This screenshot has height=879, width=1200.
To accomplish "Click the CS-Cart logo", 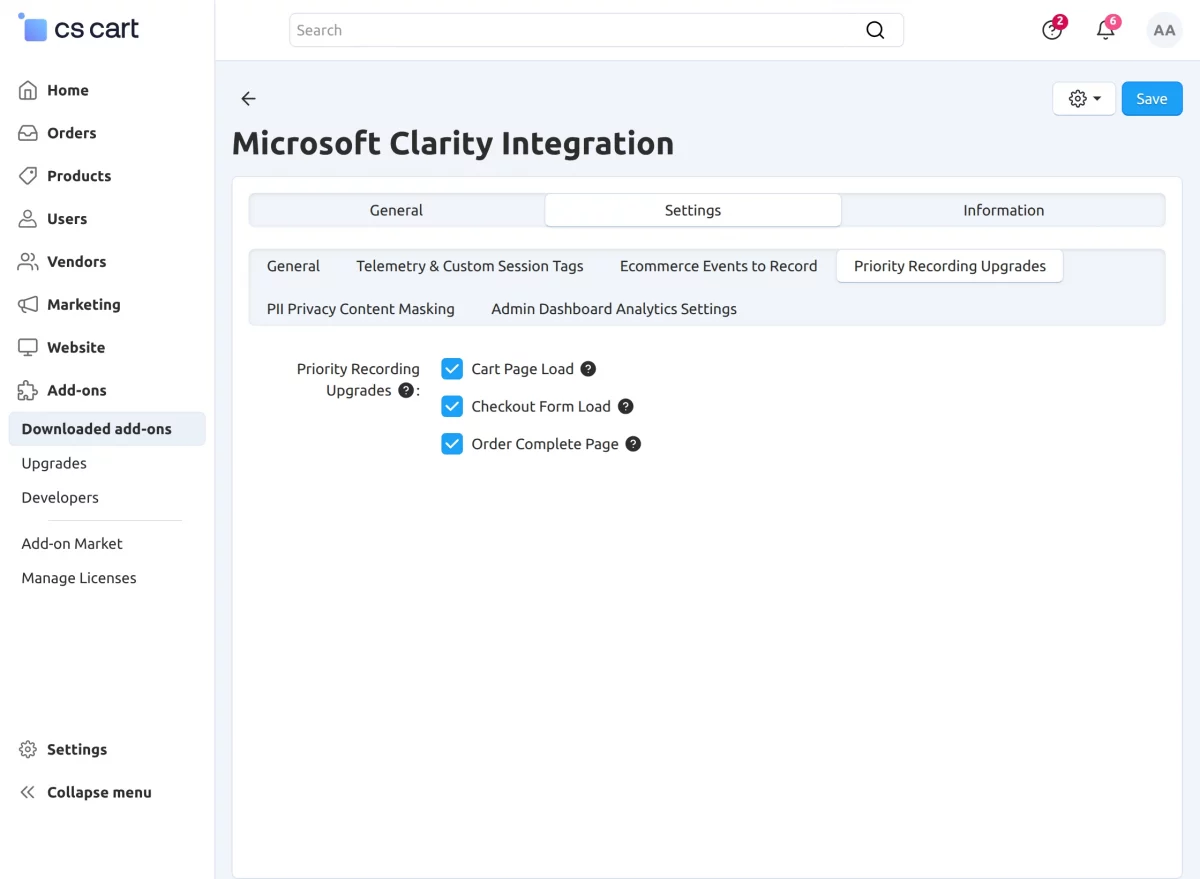I will 79,29.
